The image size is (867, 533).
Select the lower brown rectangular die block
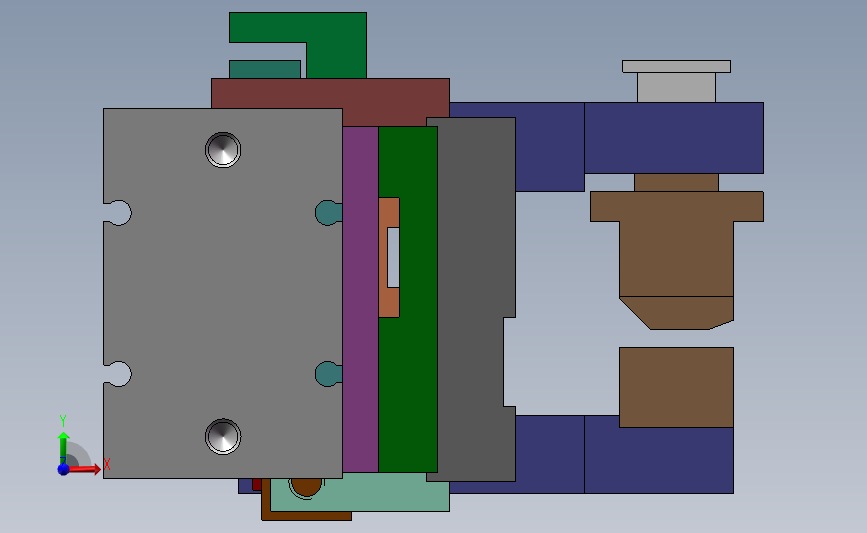[676, 387]
